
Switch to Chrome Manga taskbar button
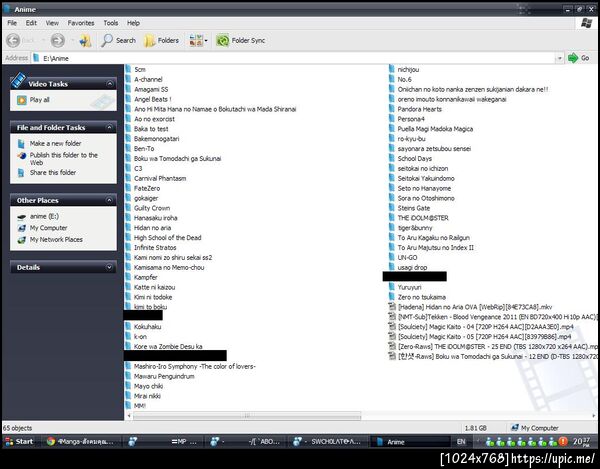coord(81,441)
